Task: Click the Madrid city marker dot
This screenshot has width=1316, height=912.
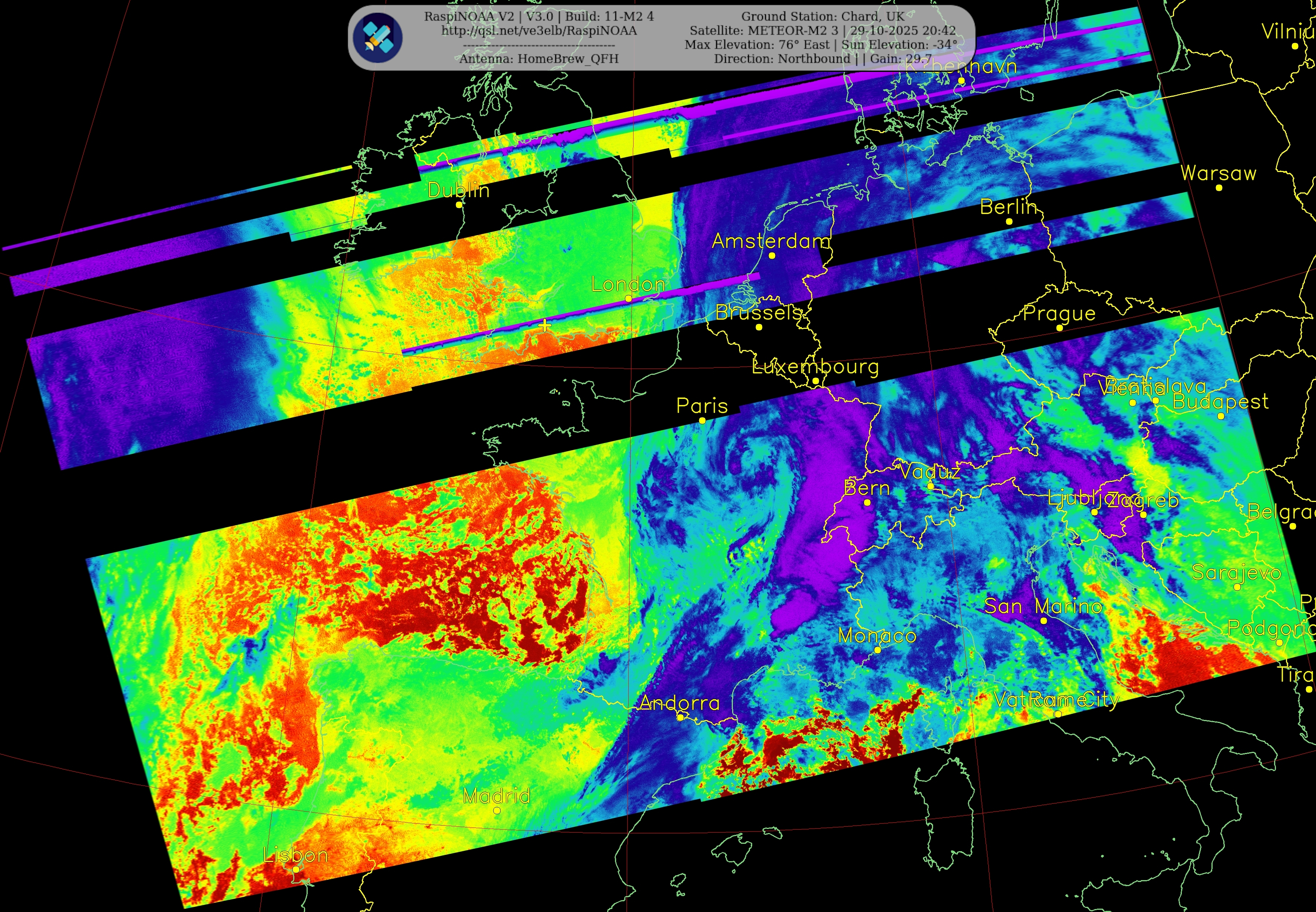Action: point(497,810)
